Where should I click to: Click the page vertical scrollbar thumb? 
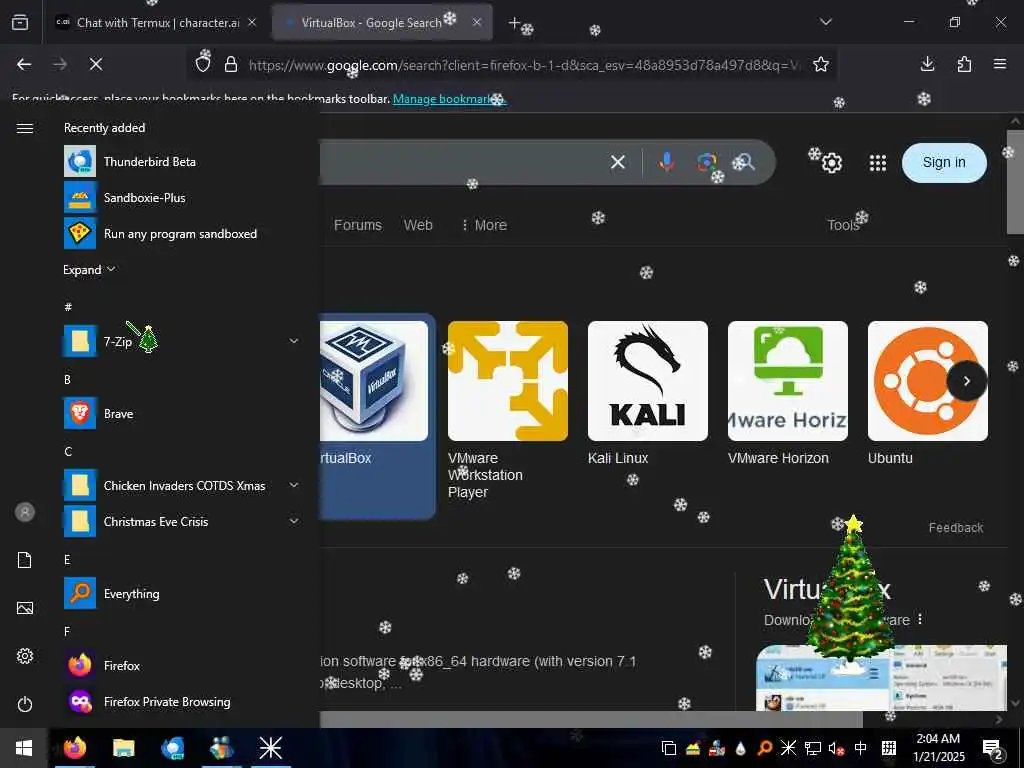coord(1015,182)
